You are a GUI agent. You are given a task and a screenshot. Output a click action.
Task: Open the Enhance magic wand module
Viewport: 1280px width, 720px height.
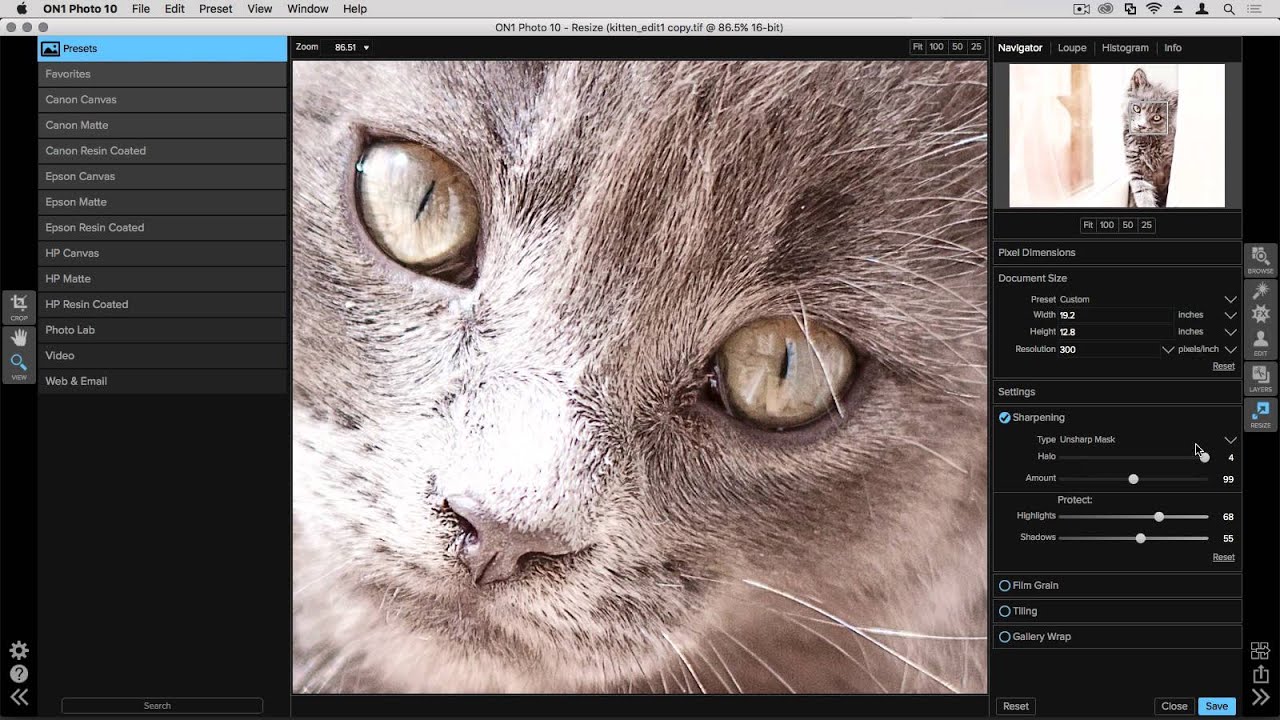pos(1260,290)
